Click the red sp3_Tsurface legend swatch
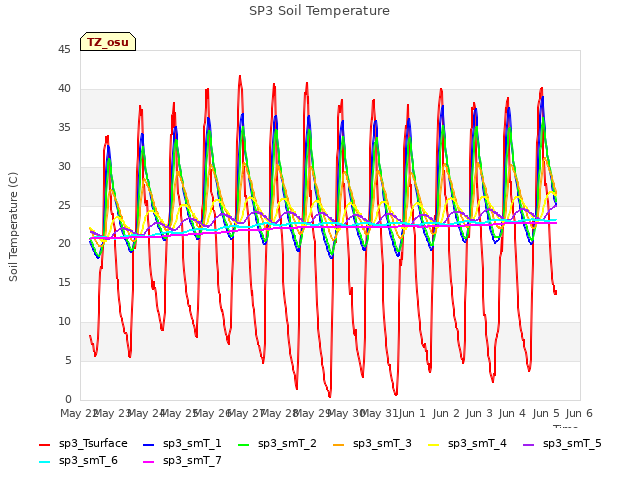This screenshot has width=640, height=480. click(x=44, y=445)
